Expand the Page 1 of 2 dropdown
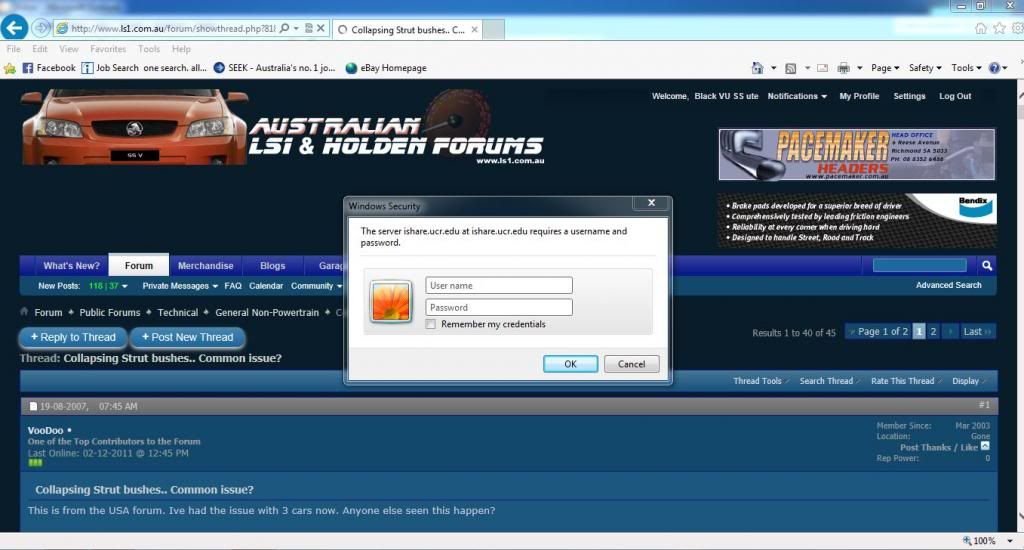Screen dimensions: 1024x550 coord(877,332)
